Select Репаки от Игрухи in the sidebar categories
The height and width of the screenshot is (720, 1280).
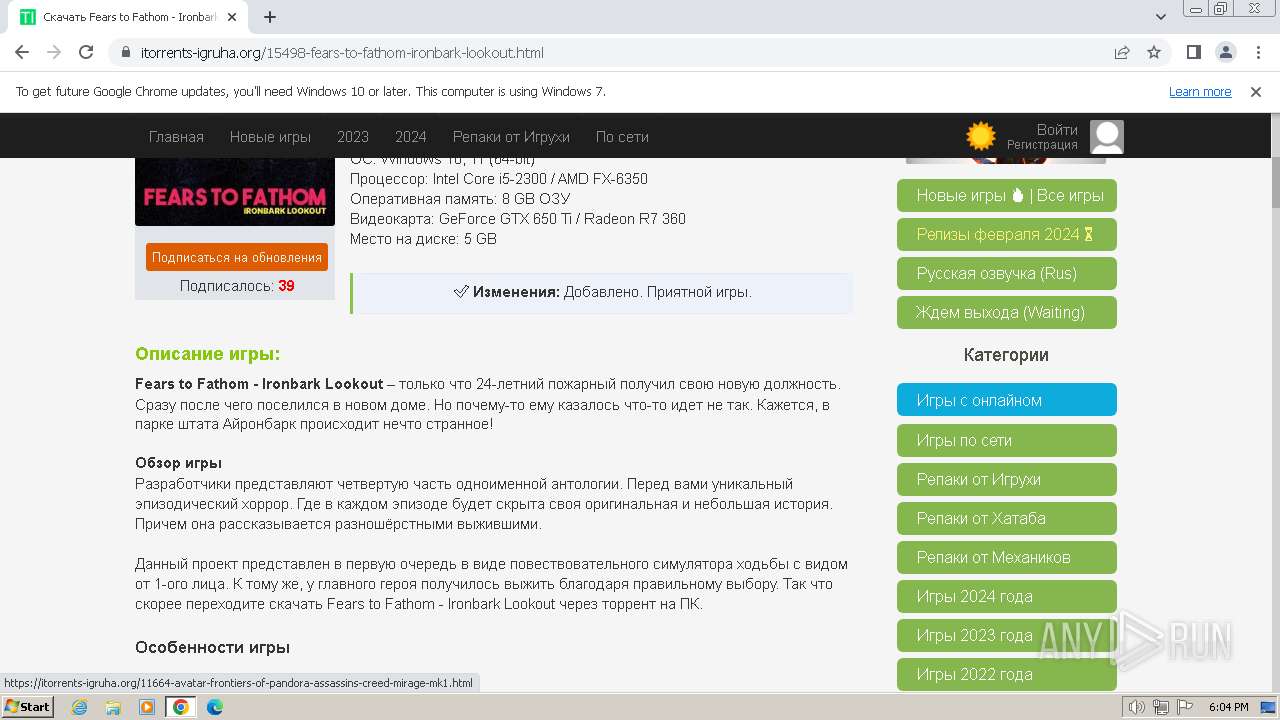[x=1007, y=479]
